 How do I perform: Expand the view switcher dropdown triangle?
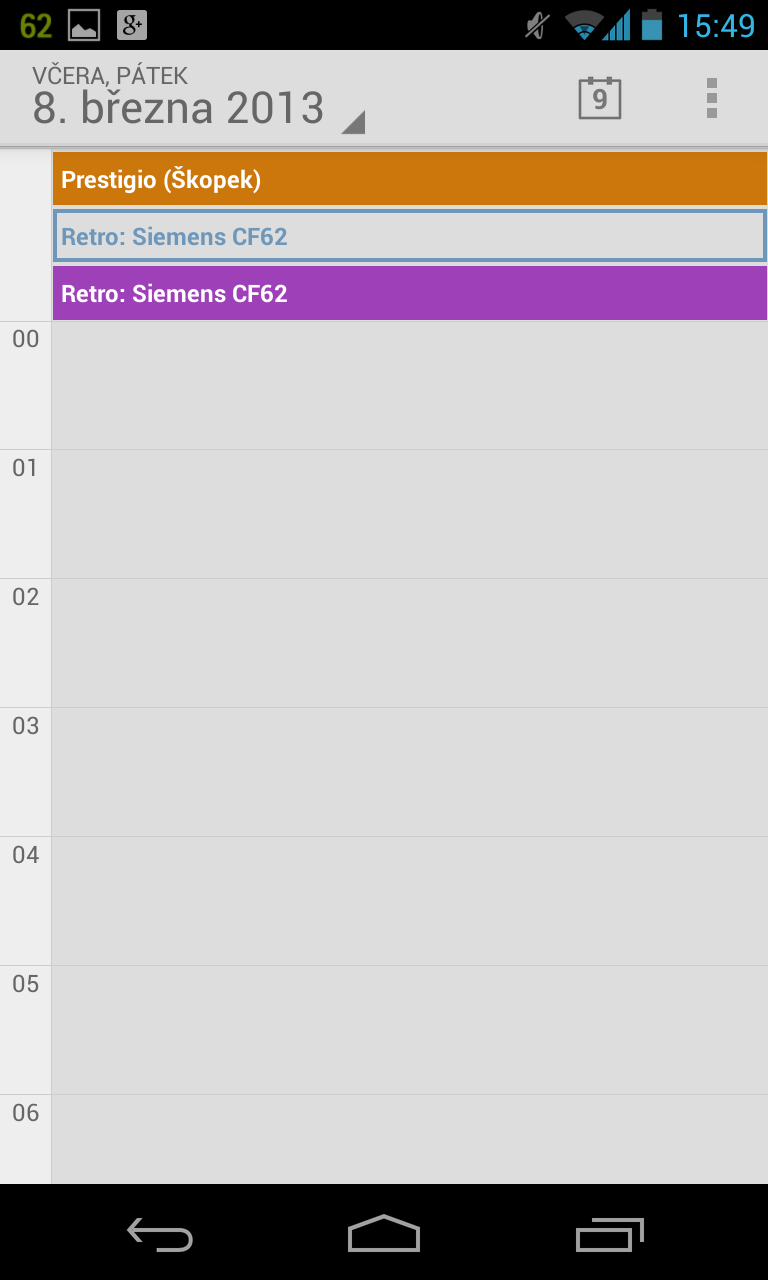point(353,123)
